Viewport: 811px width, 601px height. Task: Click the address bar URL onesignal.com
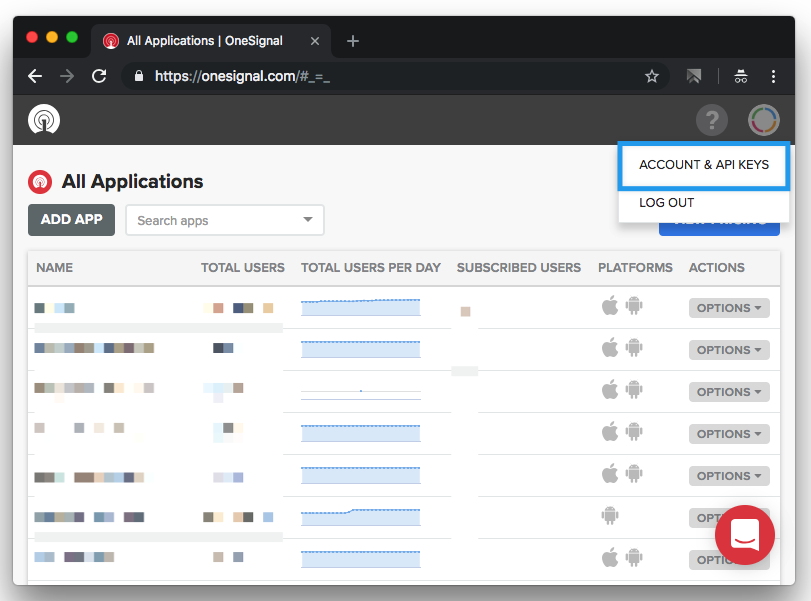242,77
